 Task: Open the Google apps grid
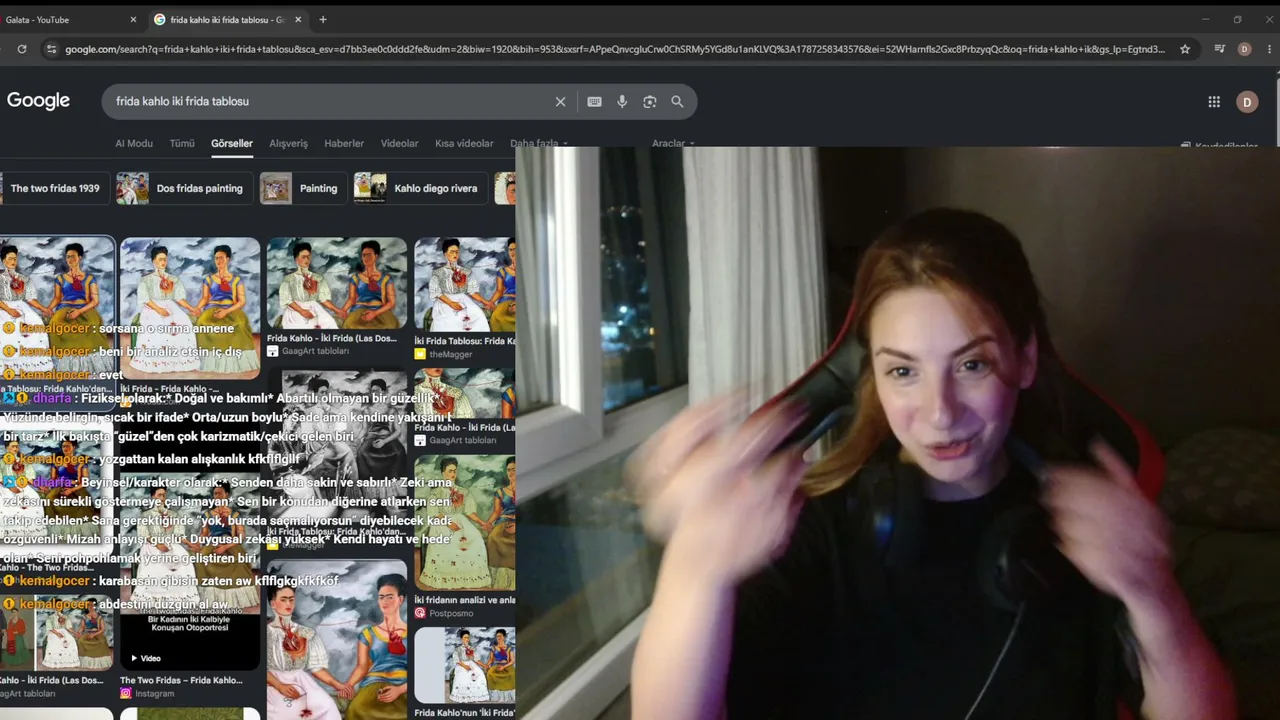pos(1214,101)
